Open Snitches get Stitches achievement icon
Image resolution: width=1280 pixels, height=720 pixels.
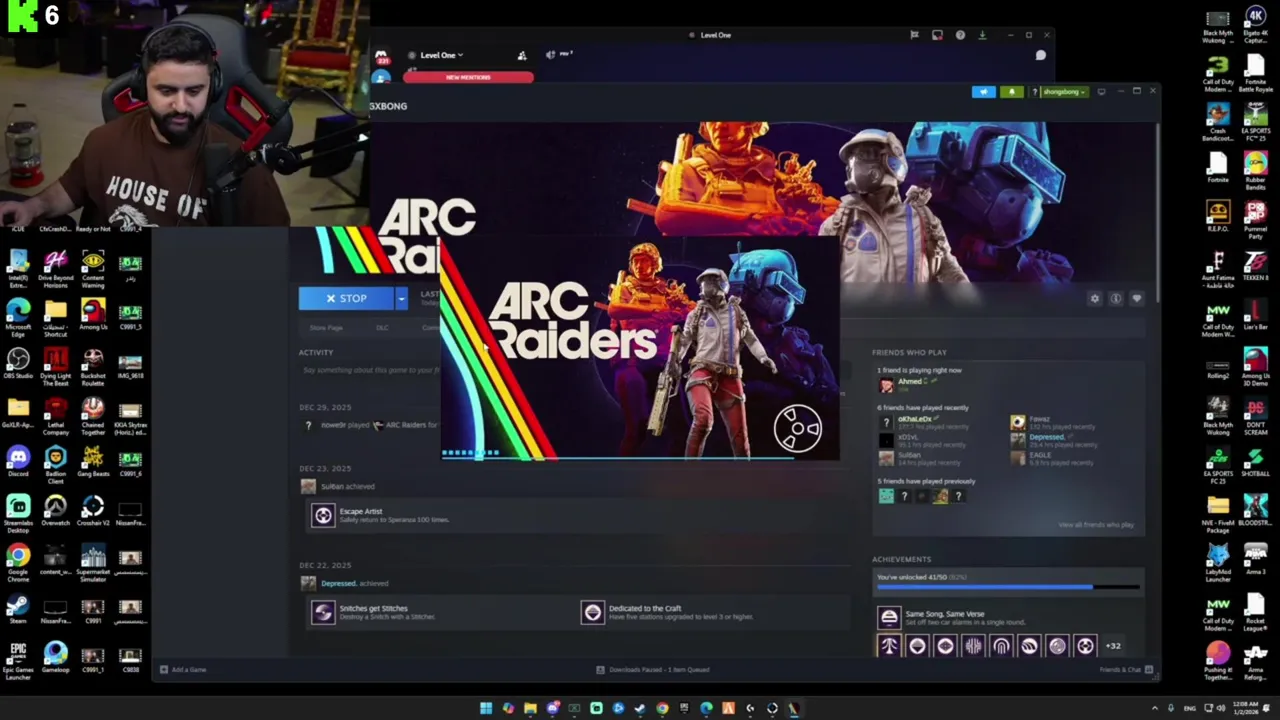pyautogui.click(x=323, y=612)
